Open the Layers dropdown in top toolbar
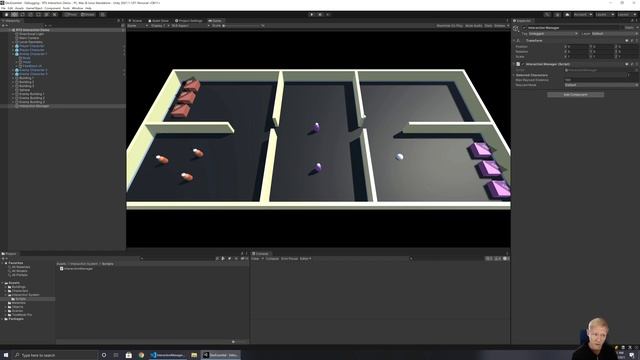The width and height of the screenshot is (640, 360). click(604, 14)
